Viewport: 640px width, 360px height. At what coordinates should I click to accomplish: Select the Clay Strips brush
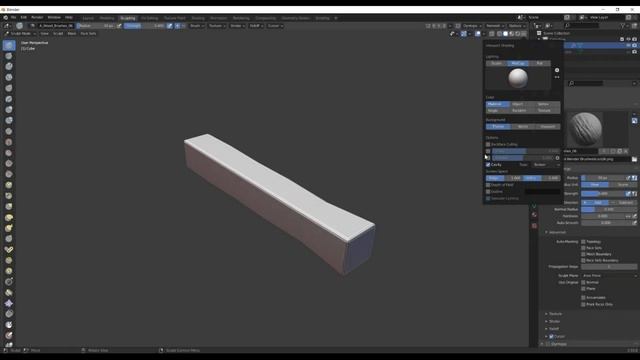point(9,77)
